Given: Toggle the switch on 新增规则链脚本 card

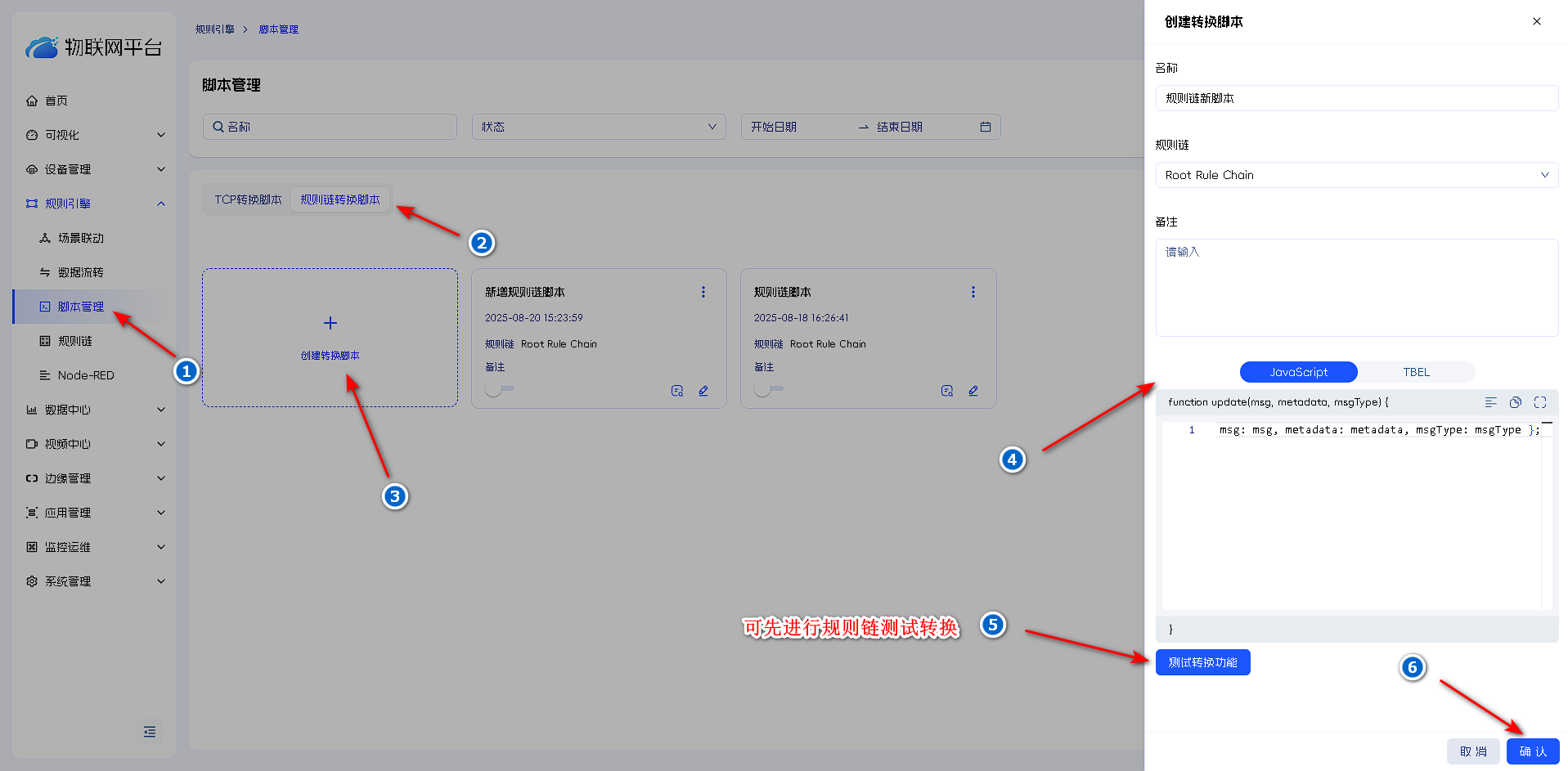Looking at the screenshot, I should click(499, 389).
